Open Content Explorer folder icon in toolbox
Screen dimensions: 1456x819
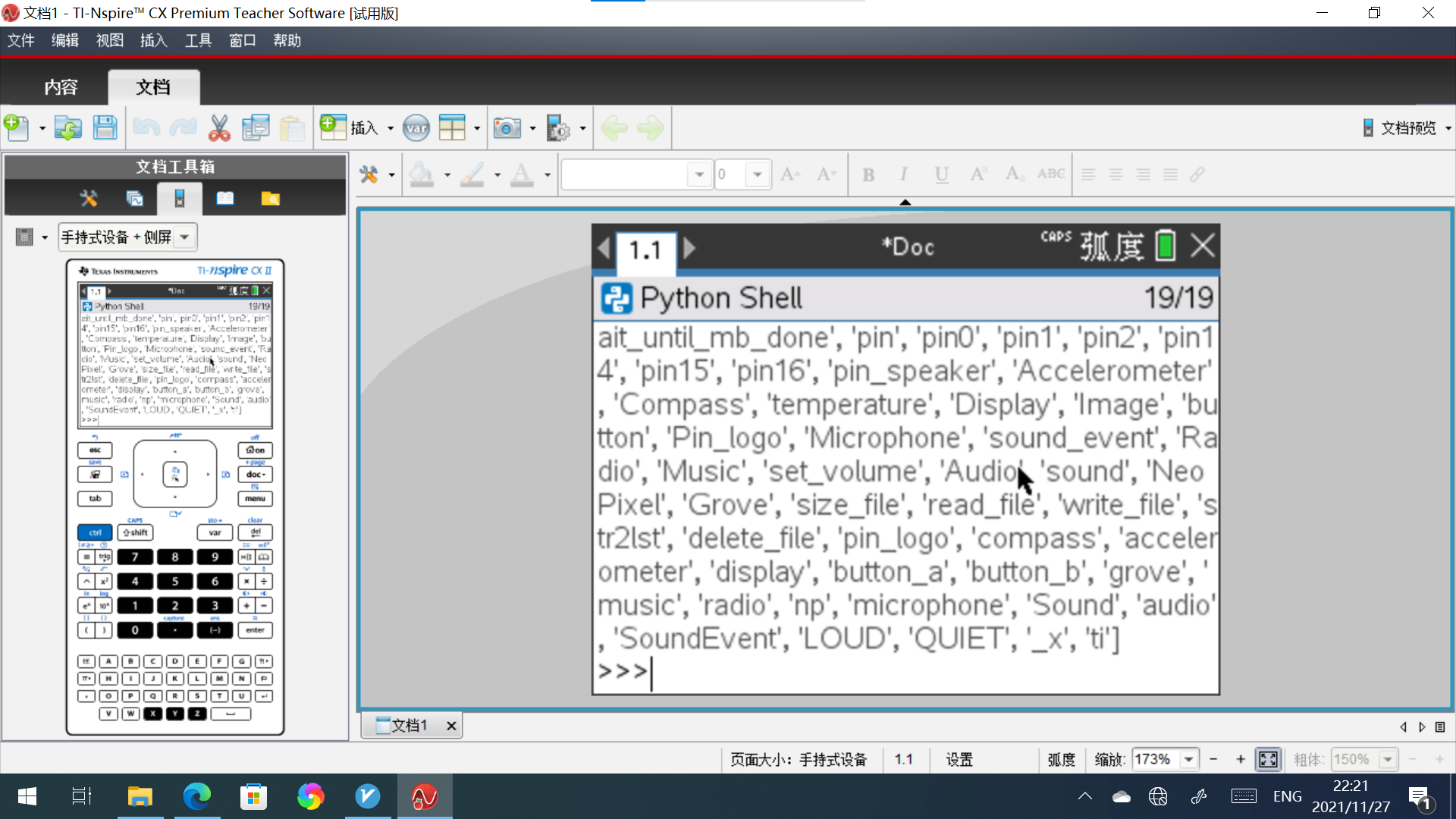coord(270,199)
